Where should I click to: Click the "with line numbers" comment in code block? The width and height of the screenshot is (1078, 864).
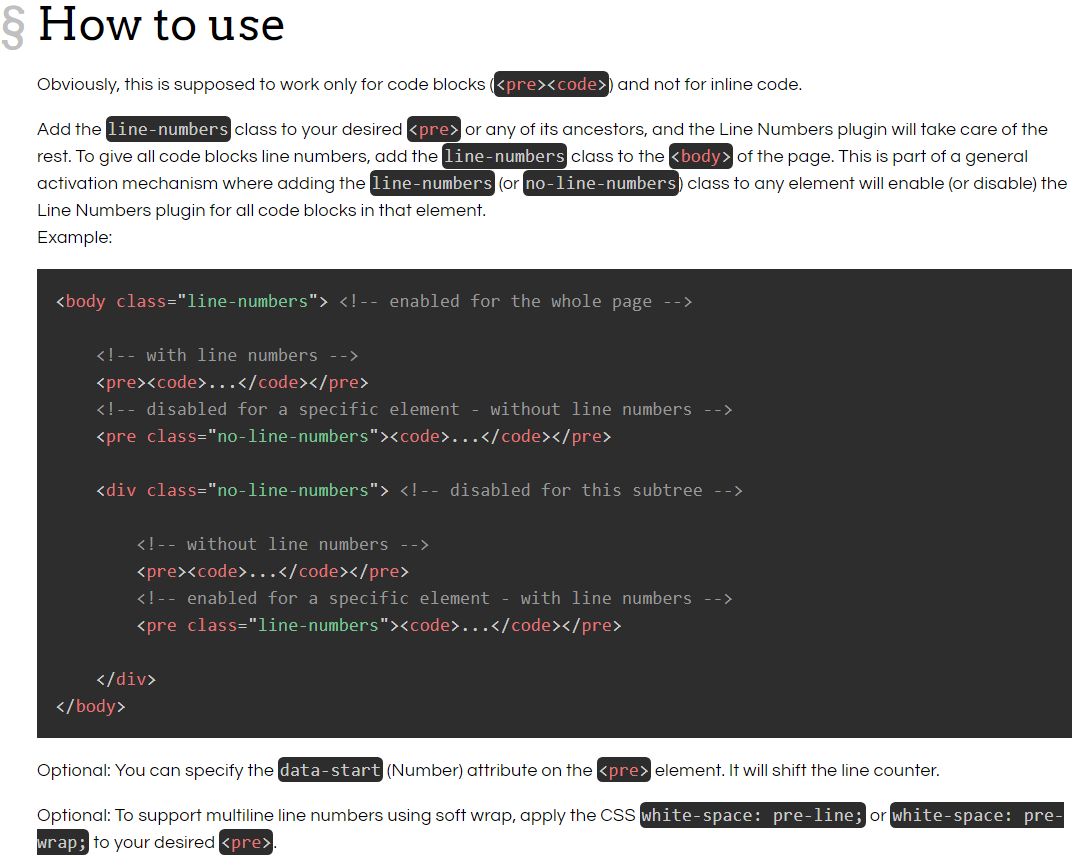click(227, 356)
